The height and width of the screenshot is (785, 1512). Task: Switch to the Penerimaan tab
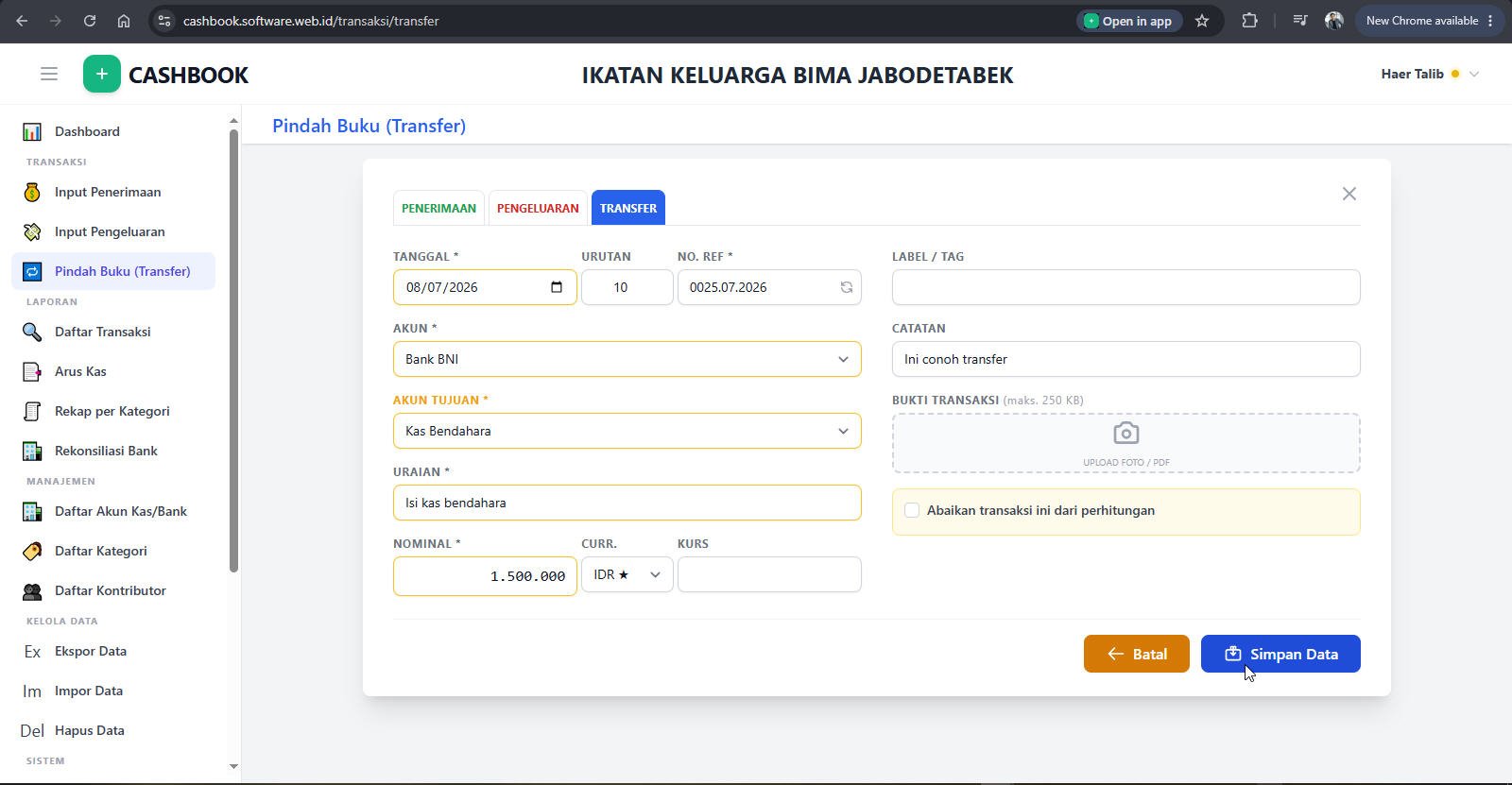click(438, 208)
